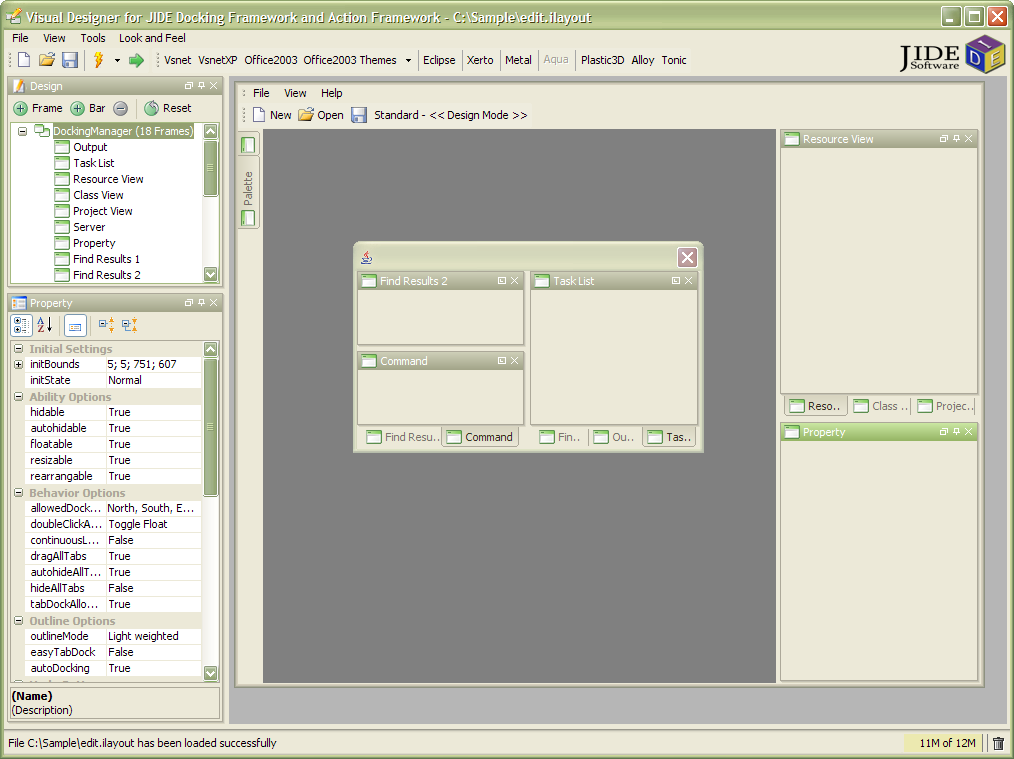Viewport: 1014px width, 759px height.
Task: Float the Design panel using its float icon
Action: pyautogui.click(x=189, y=85)
